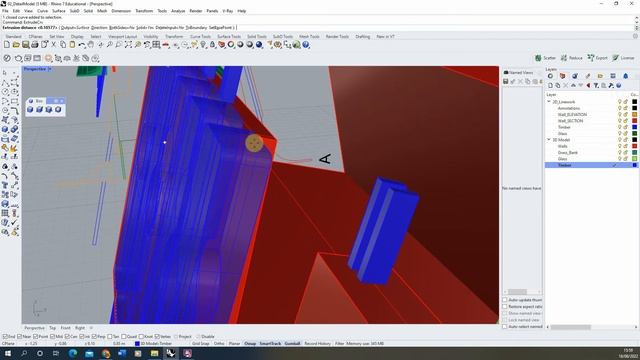Toggle SmartTrack in status bar

pyautogui.click(x=270, y=344)
